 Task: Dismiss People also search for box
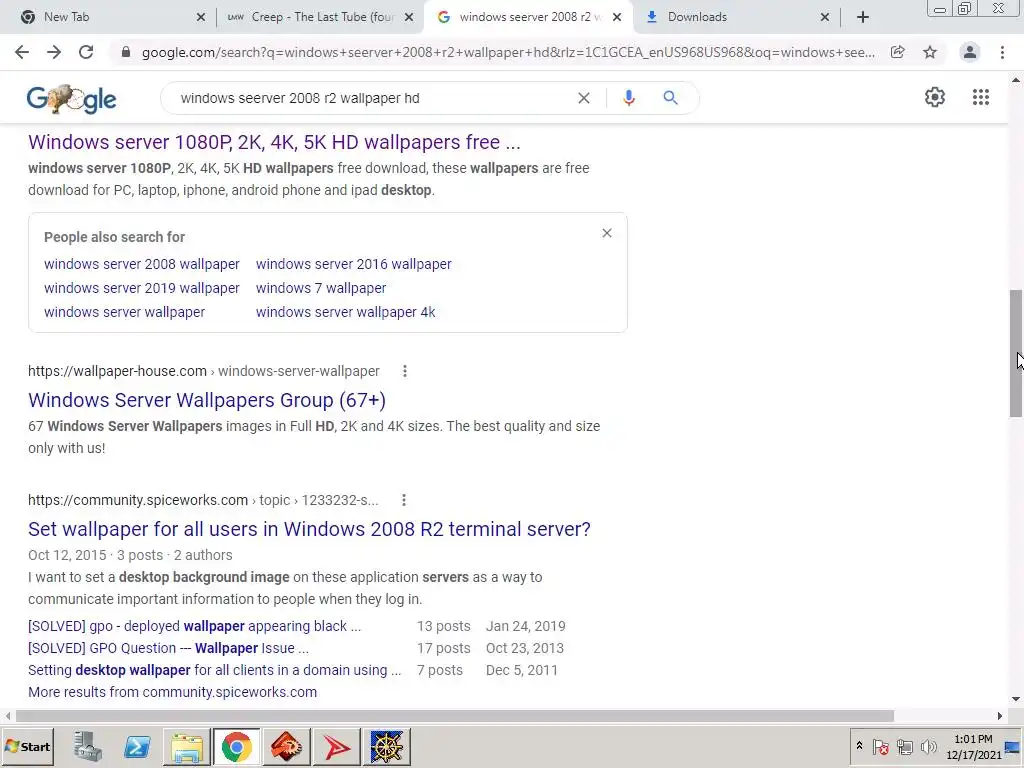pos(607,233)
